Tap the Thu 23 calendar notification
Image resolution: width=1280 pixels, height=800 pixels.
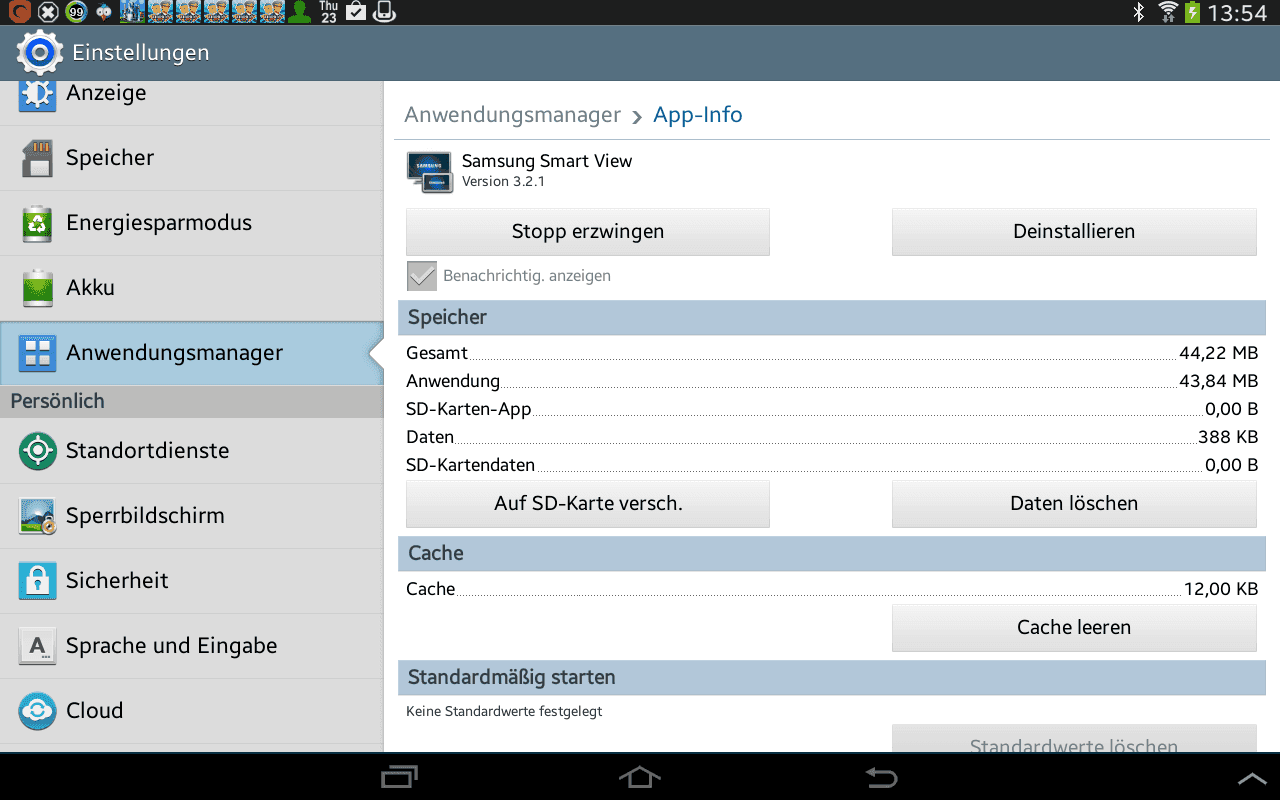click(328, 12)
